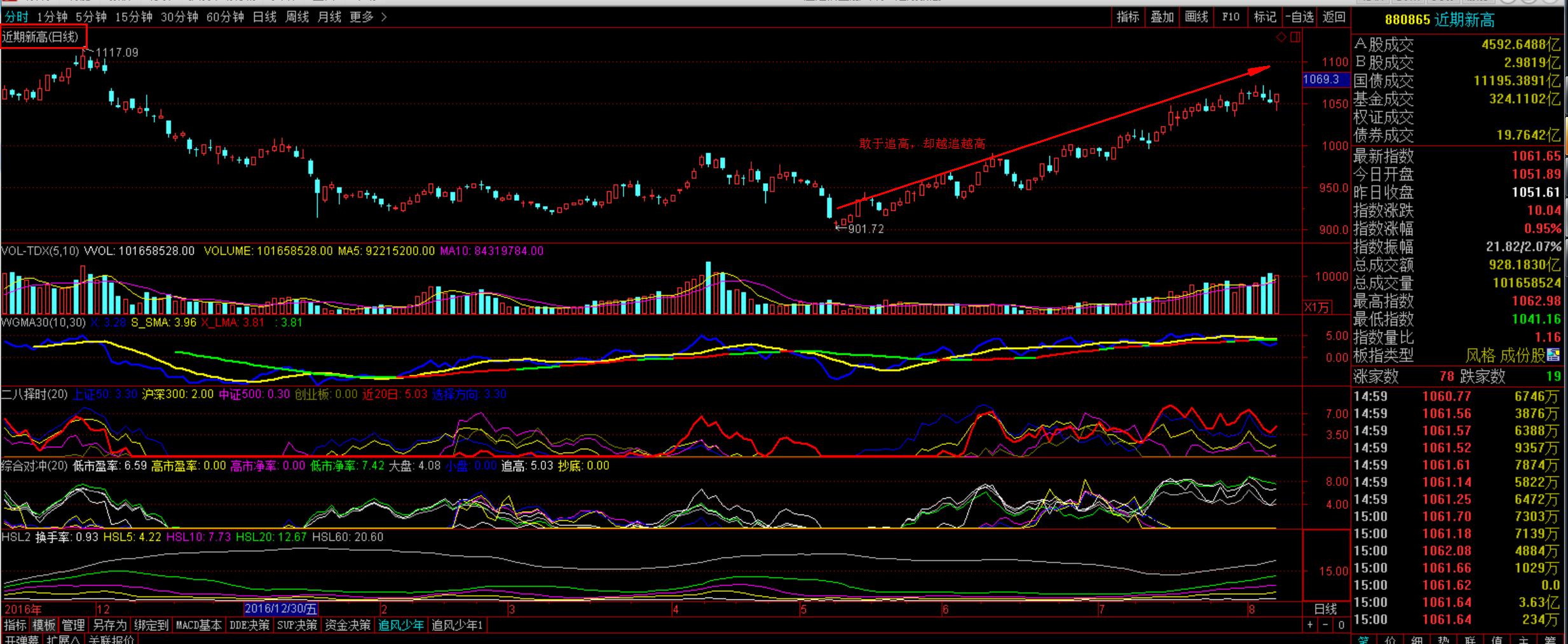Remove from watchlist with -自选 button
The height and width of the screenshot is (644, 1568).
(1299, 17)
